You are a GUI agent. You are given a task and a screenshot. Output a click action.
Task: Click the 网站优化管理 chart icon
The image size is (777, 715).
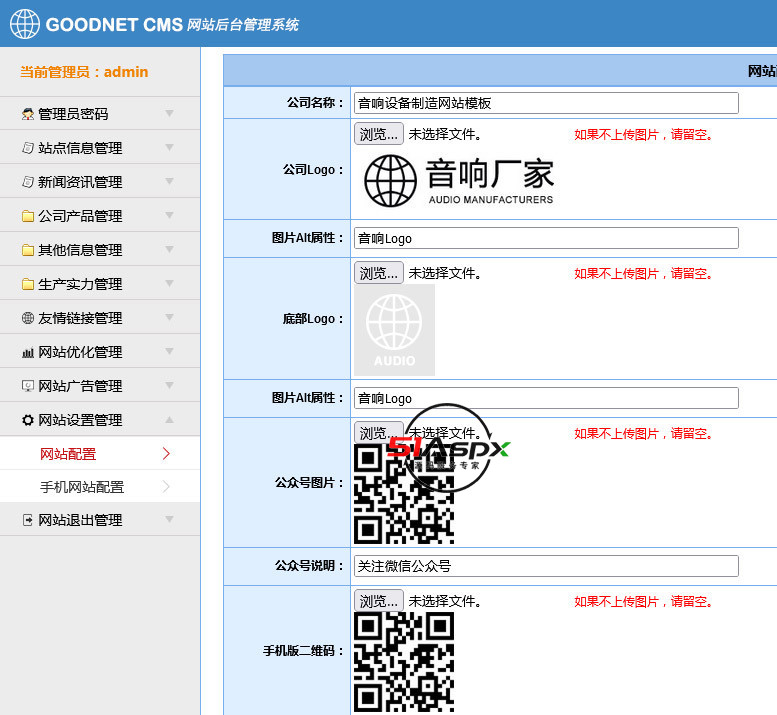28,352
